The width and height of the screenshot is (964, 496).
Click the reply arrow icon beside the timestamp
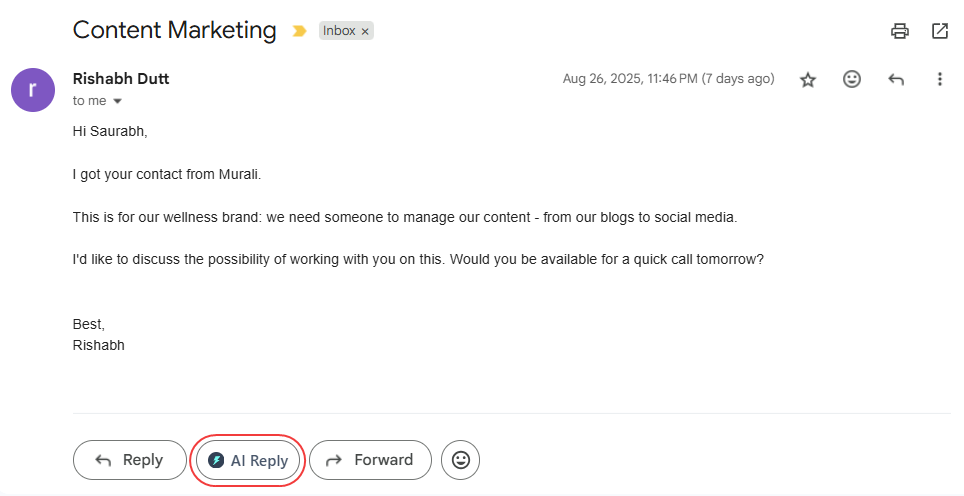[x=896, y=79]
